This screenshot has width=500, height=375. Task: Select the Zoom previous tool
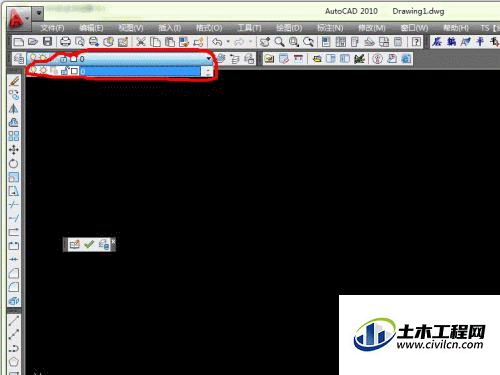coord(308,42)
